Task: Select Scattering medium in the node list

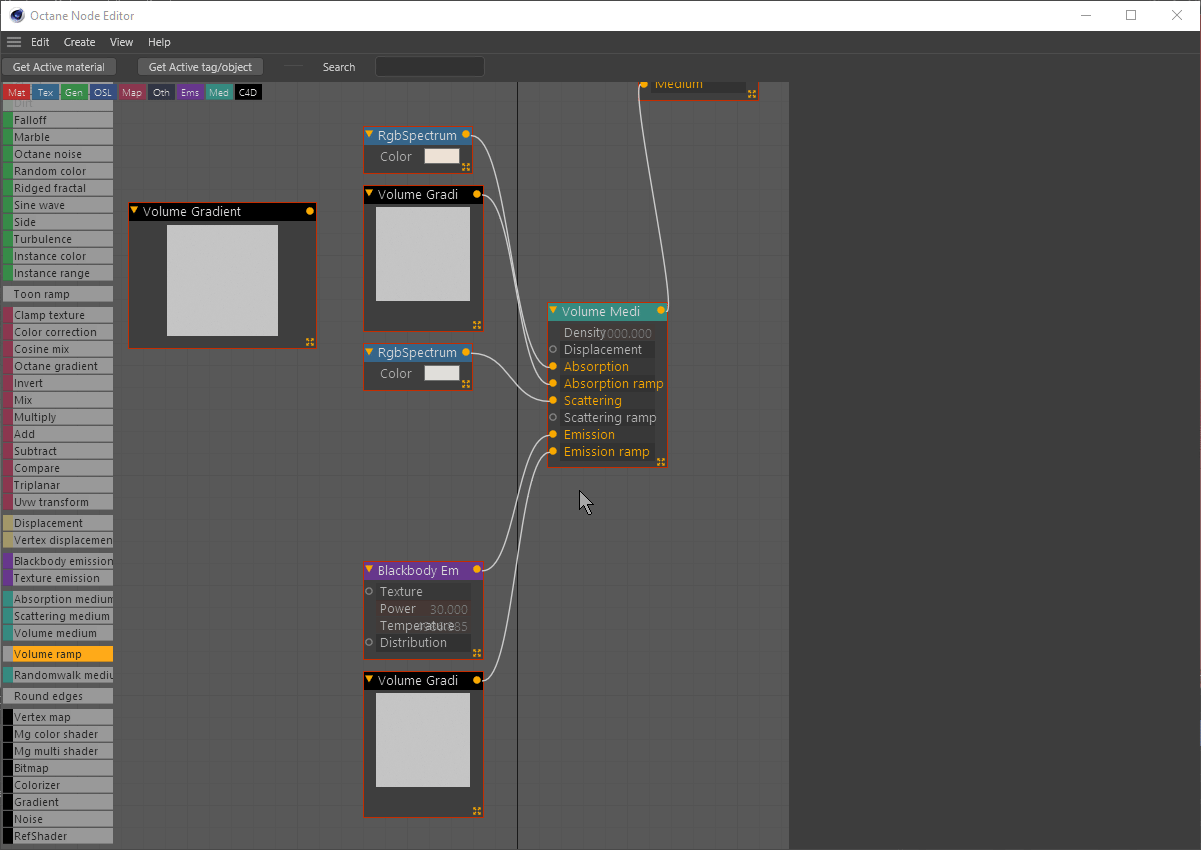Action: coord(58,616)
